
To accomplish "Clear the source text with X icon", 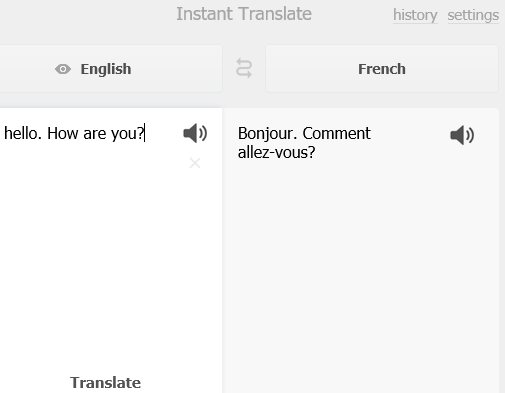I will coord(195,163).
